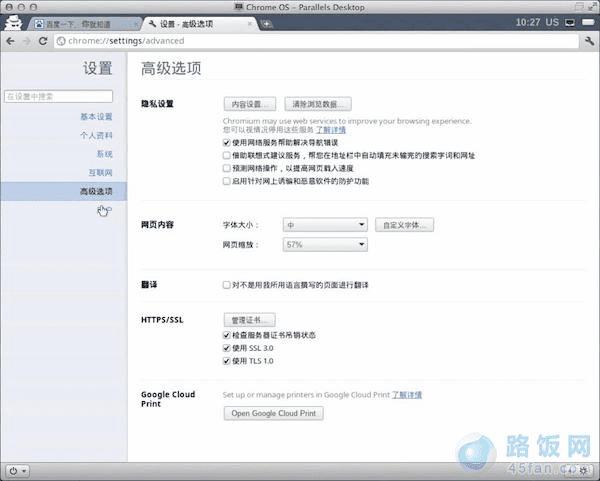
Task: Open 互联网 in sidebar
Action: 100,173
